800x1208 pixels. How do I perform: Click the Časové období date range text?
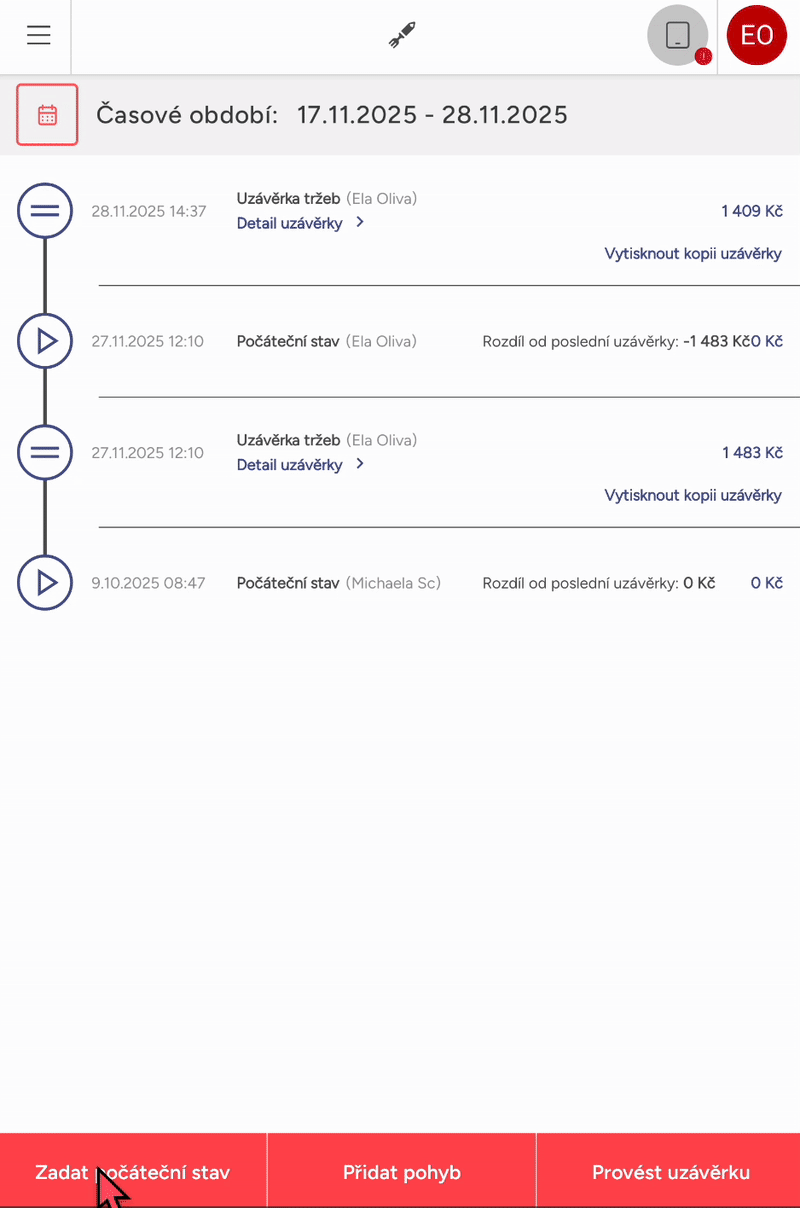pyautogui.click(x=432, y=115)
